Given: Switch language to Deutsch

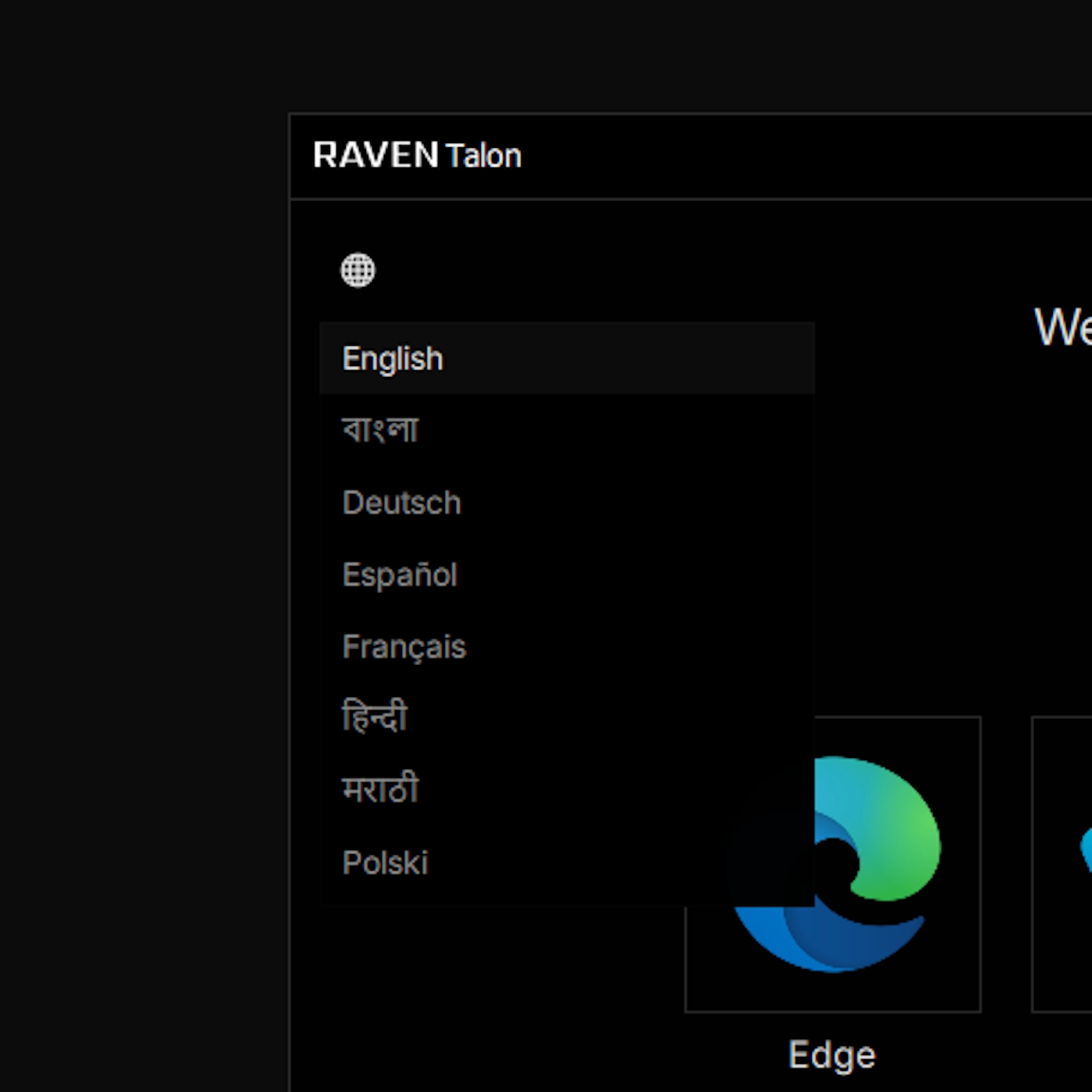Looking at the screenshot, I should click(x=567, y=502).
